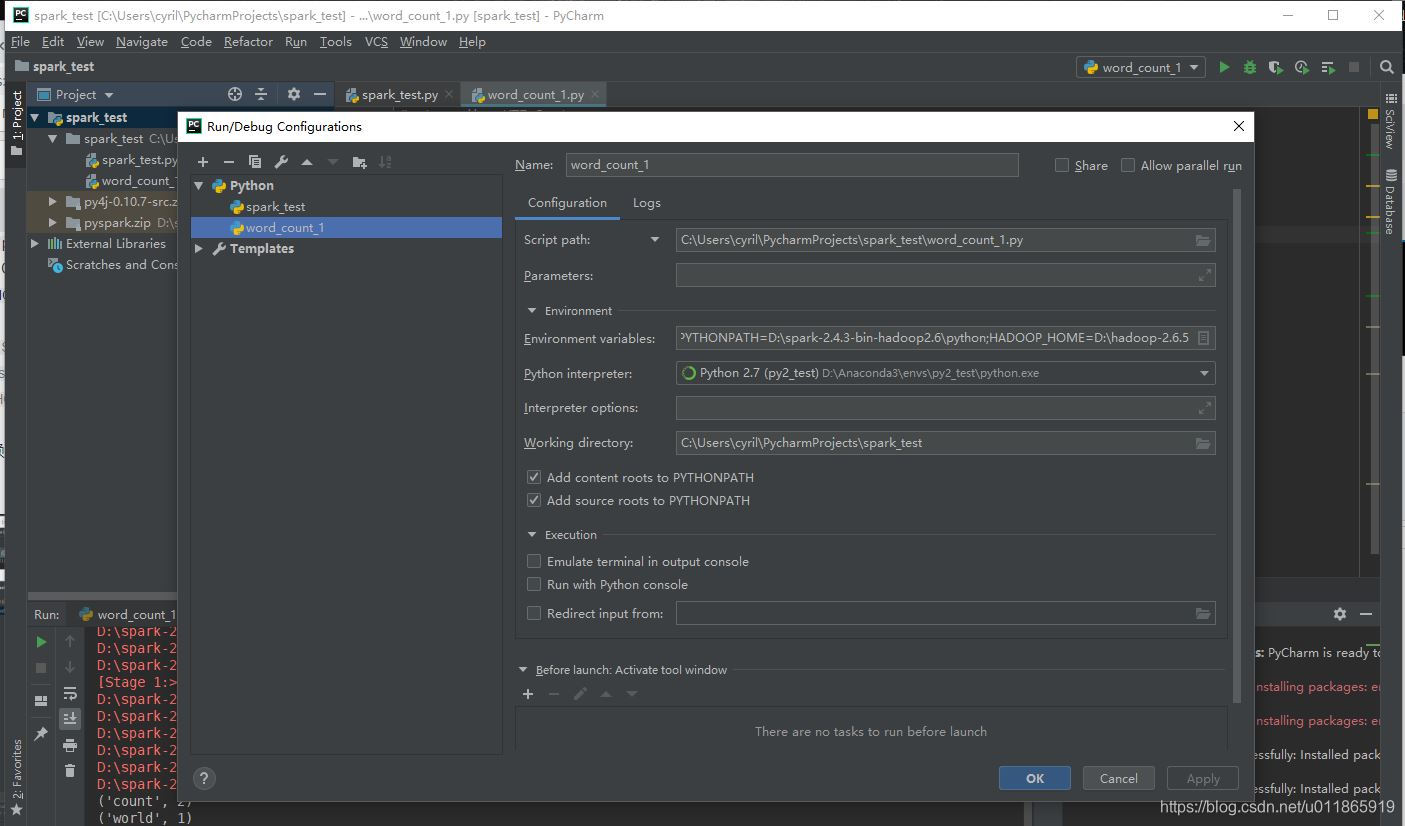Select Configuration tab

(x=567, y=202)
